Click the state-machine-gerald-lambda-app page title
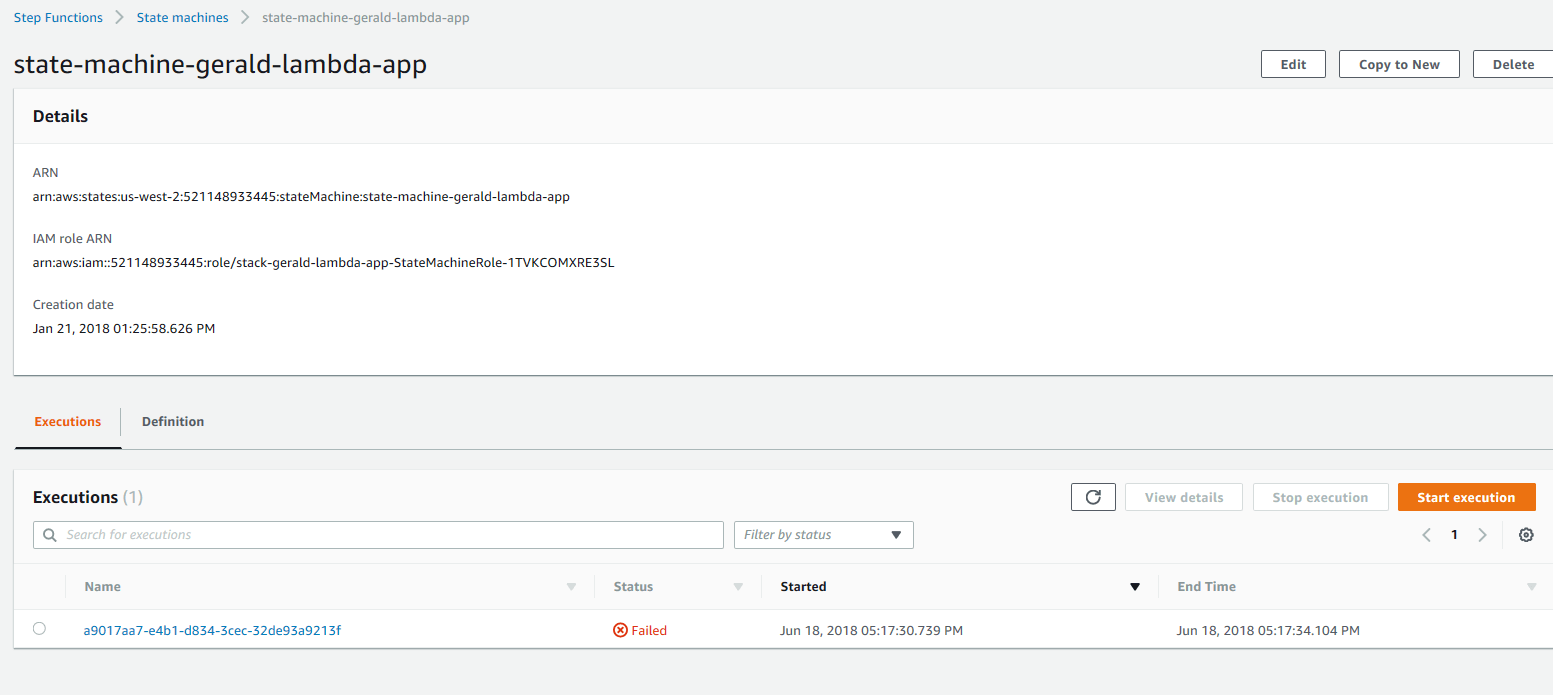 point(220,65)
